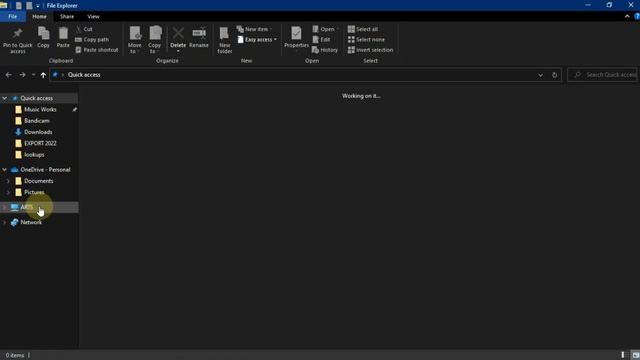The height and width of the screenshot is (360, 640).
Task: Navigate Forward with the arrow
Action: point(22,75)
